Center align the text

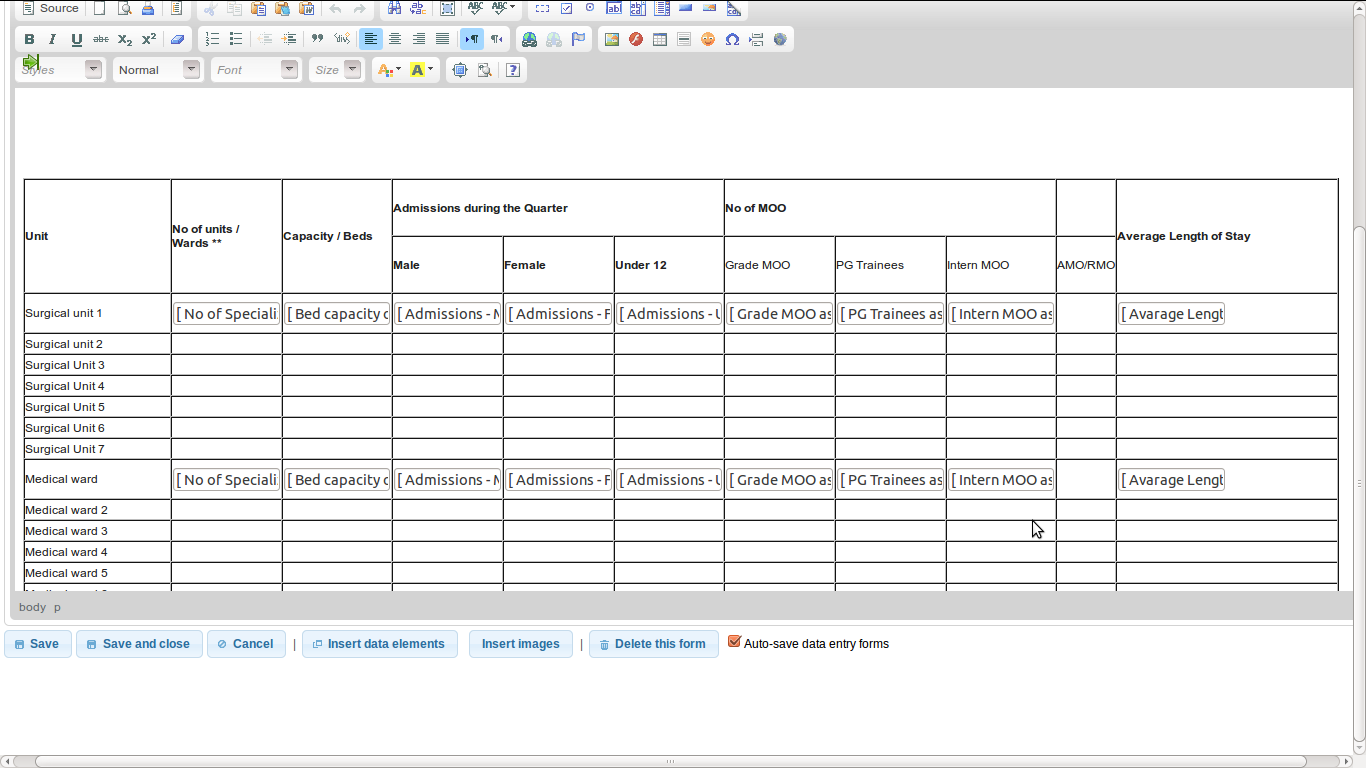(x=395, y=39)
